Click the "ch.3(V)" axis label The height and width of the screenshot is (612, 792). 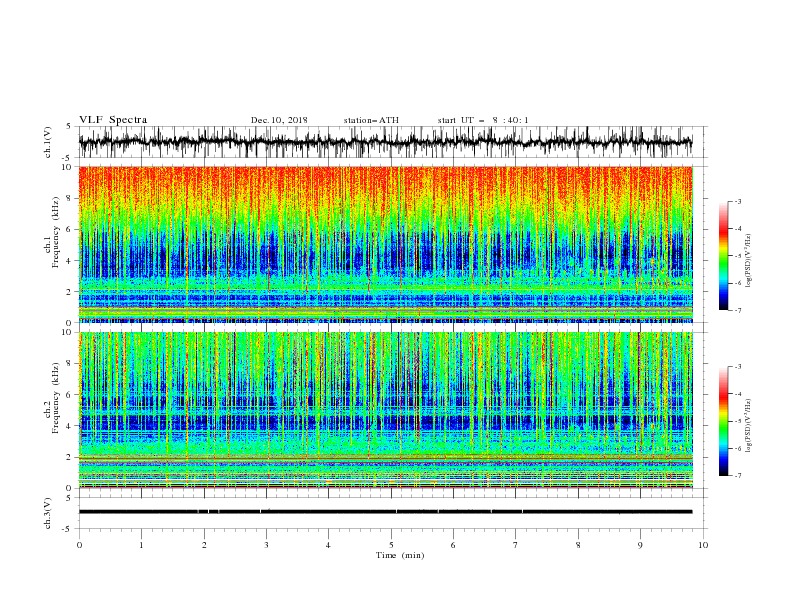[48, 513]
